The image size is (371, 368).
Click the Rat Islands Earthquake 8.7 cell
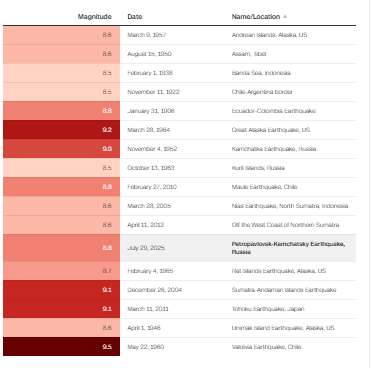click(x=61, y=271)
